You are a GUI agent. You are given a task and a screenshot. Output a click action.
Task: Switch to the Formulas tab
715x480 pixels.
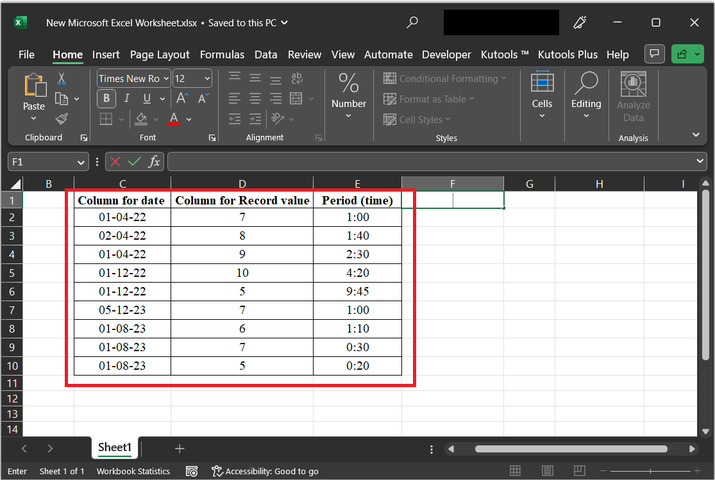click(x=221, y=54)
